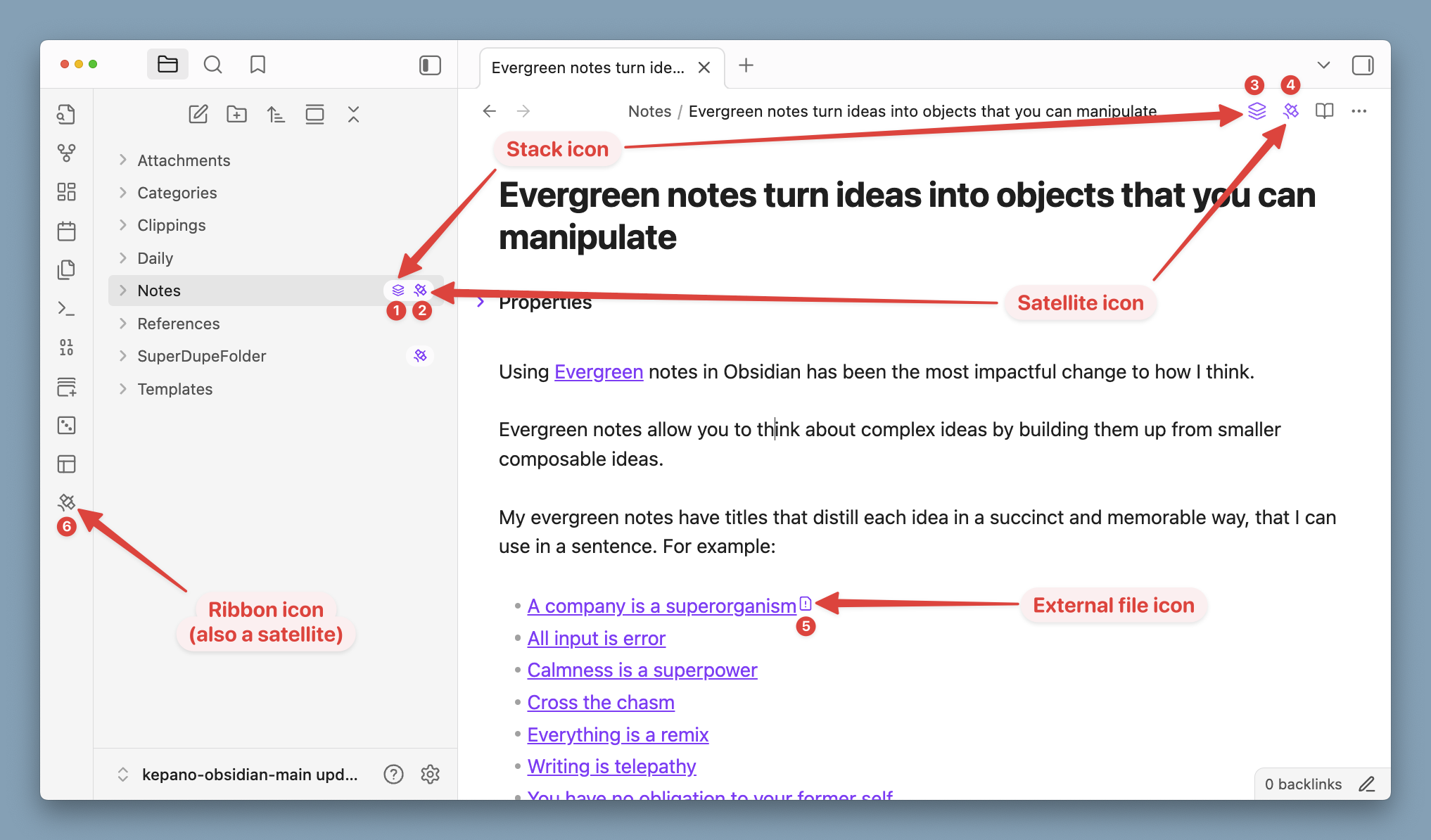Select the Evergreen notes tab
Screen dimensions: 1431x840
pos(587,68)
